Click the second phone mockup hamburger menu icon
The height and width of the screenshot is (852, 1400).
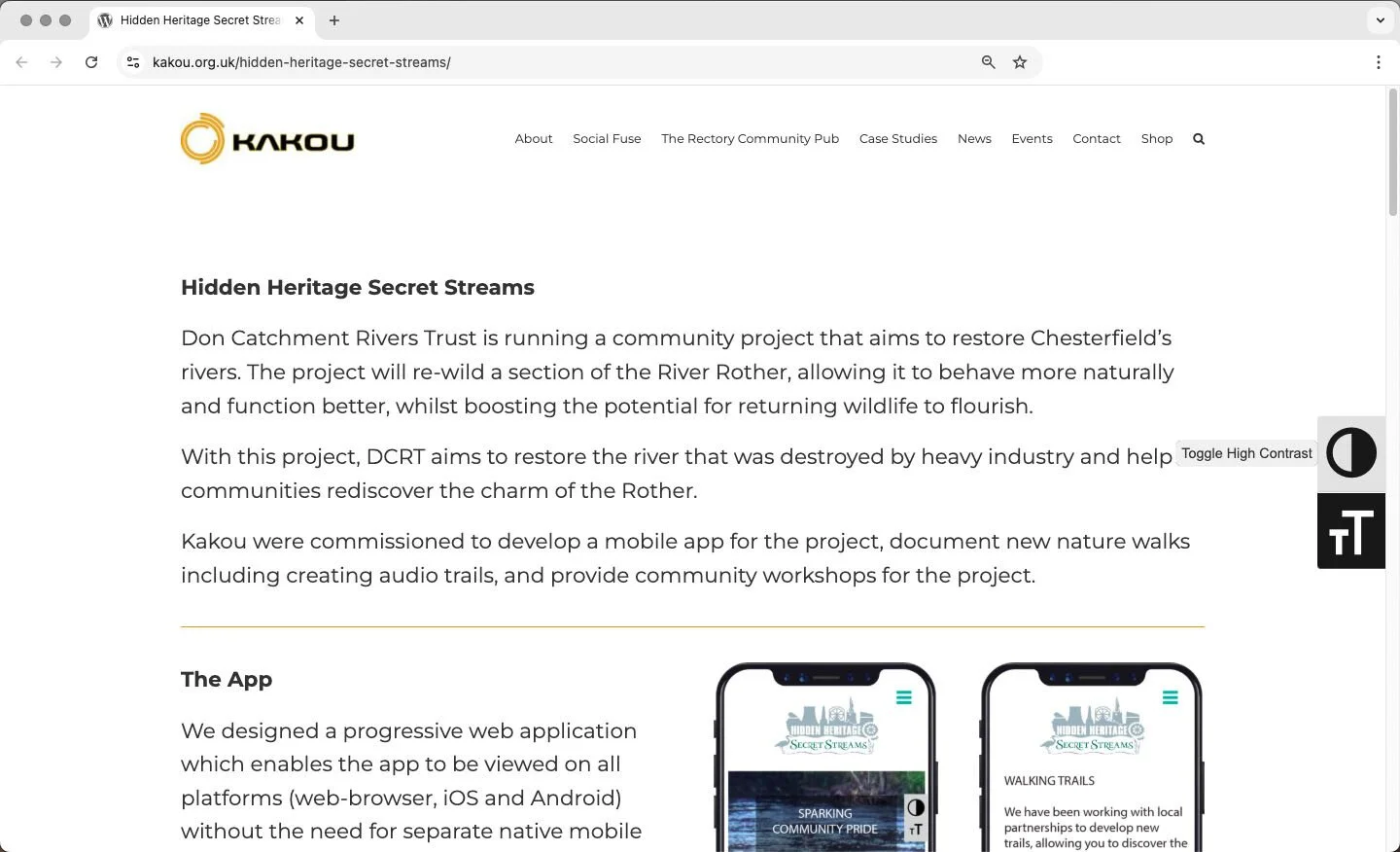pyautogui.click(x=1171, y=697)
